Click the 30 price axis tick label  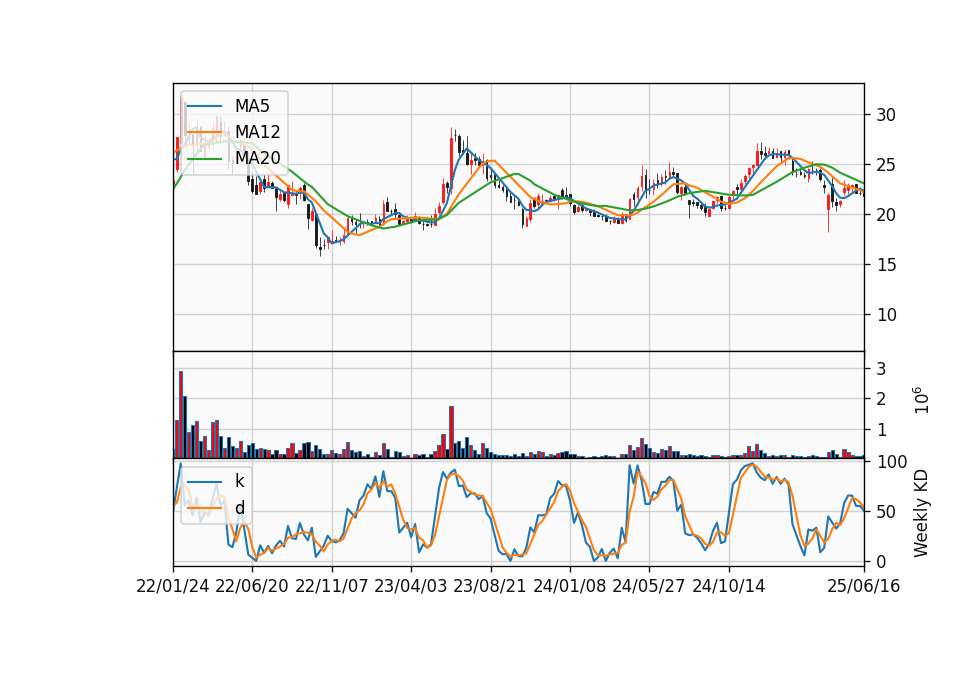(886, 115)
